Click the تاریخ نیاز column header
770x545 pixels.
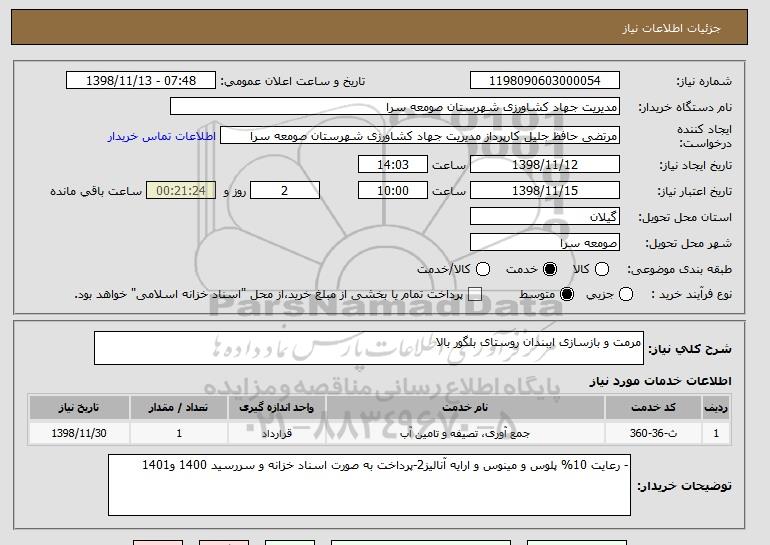[x=79, y=408]
